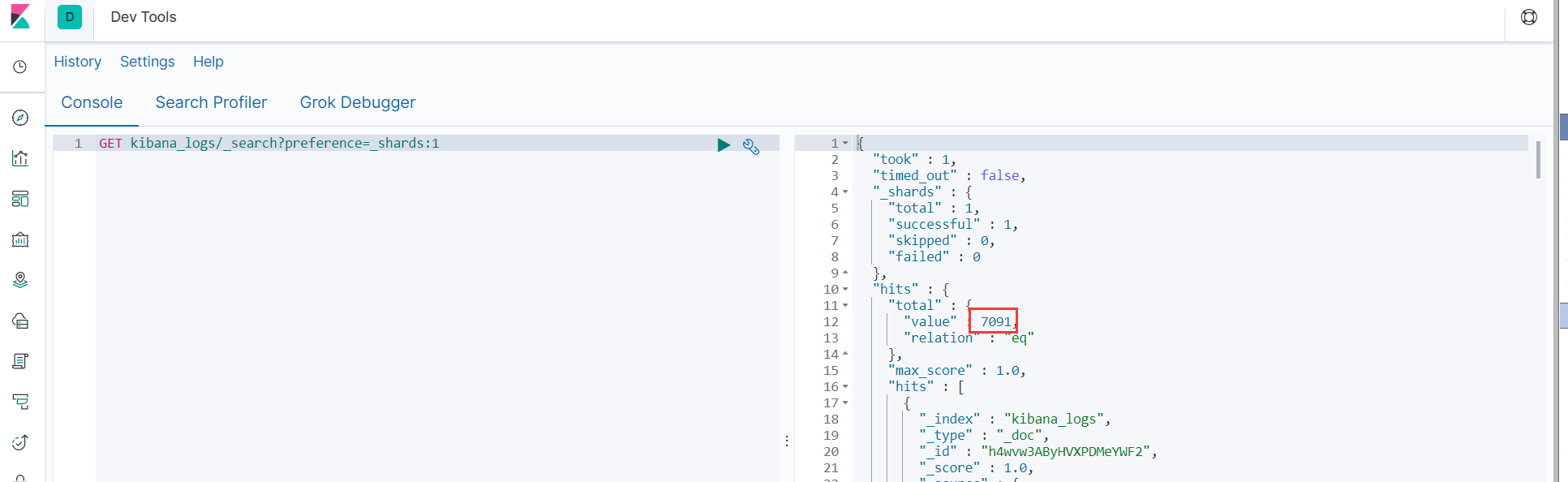Click the "timed_out" : false line

tap(949, 175)
